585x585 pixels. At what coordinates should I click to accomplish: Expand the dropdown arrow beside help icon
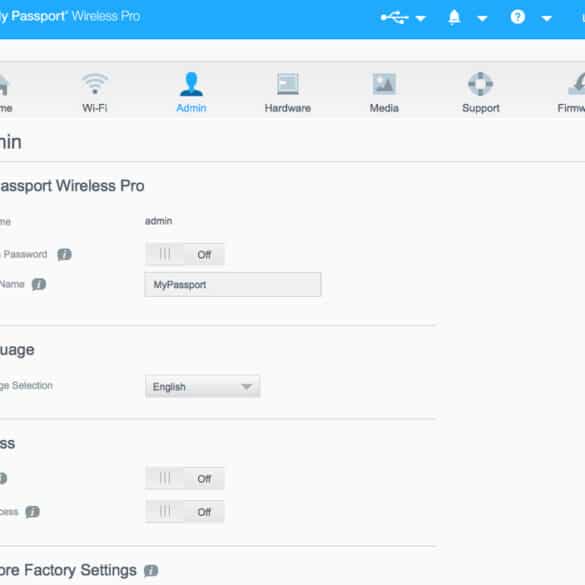547,18
